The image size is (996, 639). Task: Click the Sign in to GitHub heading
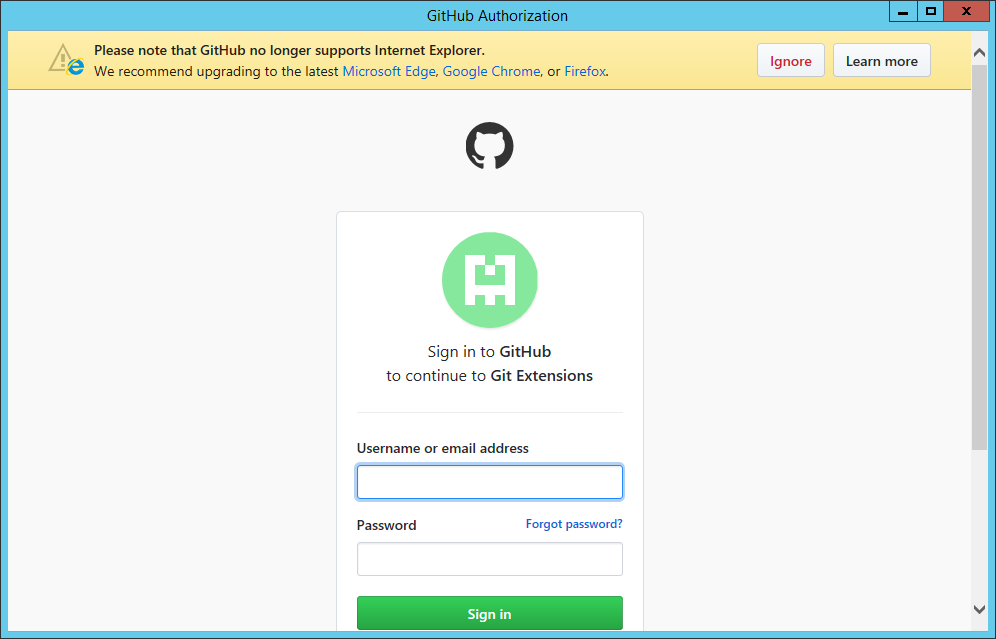click(489, 351)
